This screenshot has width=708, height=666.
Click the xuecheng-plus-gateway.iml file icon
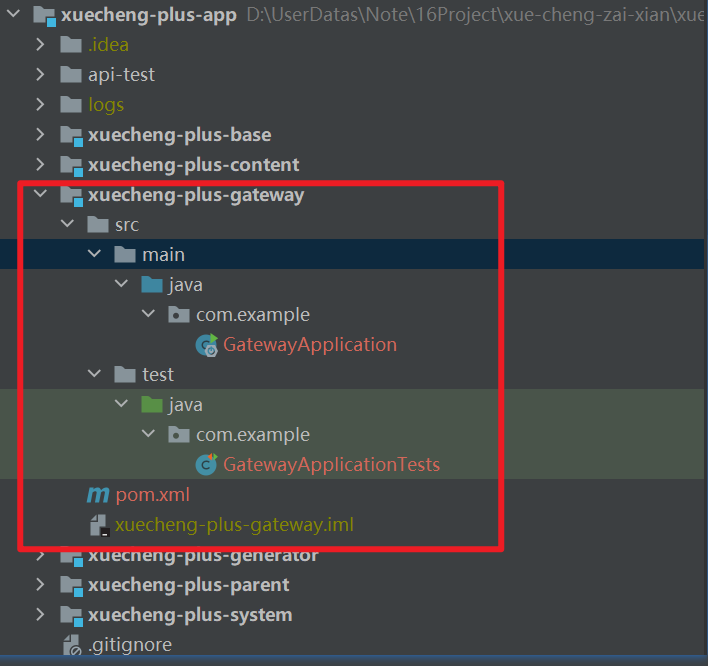(99, 526)
